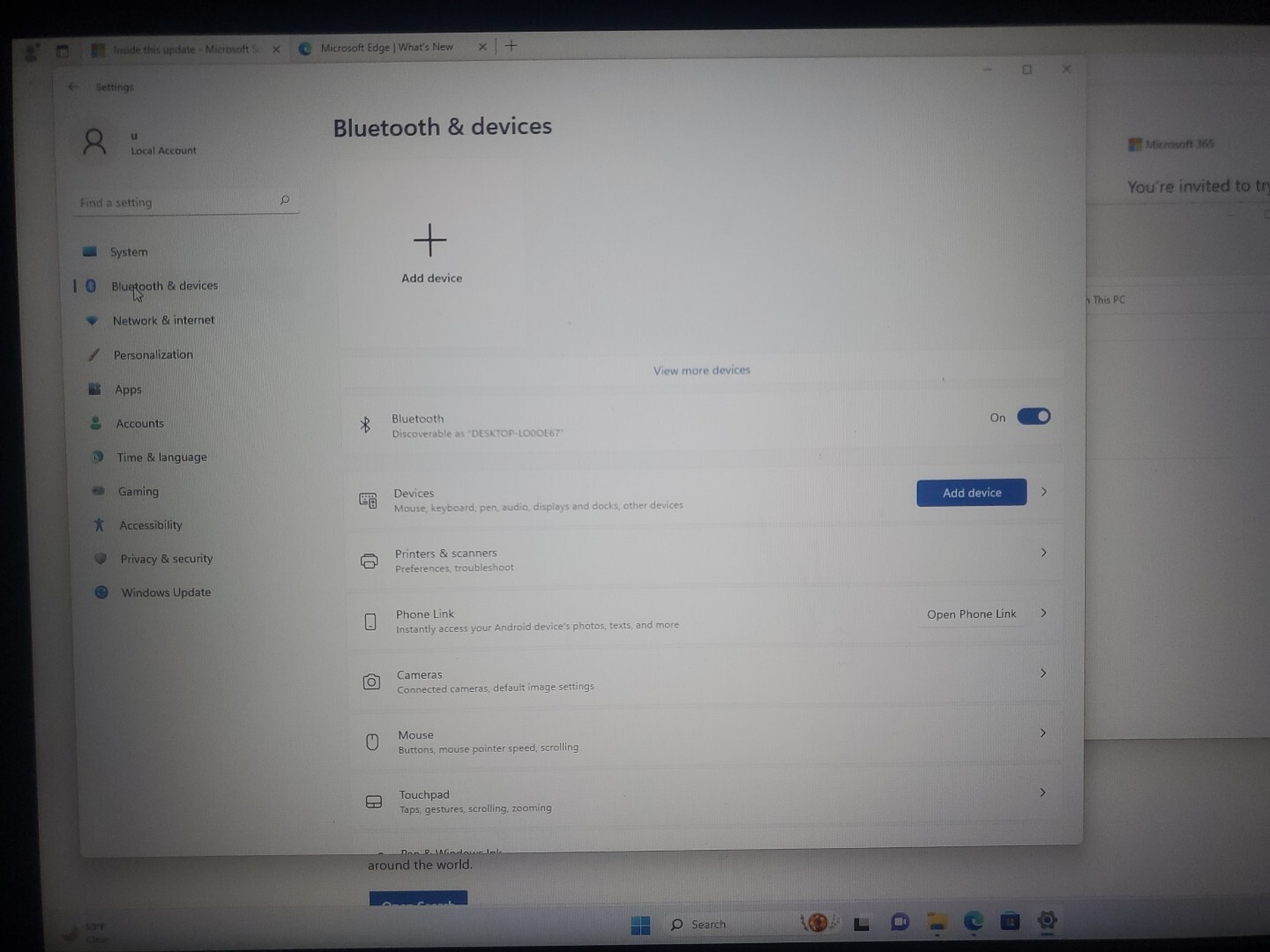The height and width of the screenshot is (952, 1270).
Task: Click the camera icon in Cameras row
Action: point(371,681)
